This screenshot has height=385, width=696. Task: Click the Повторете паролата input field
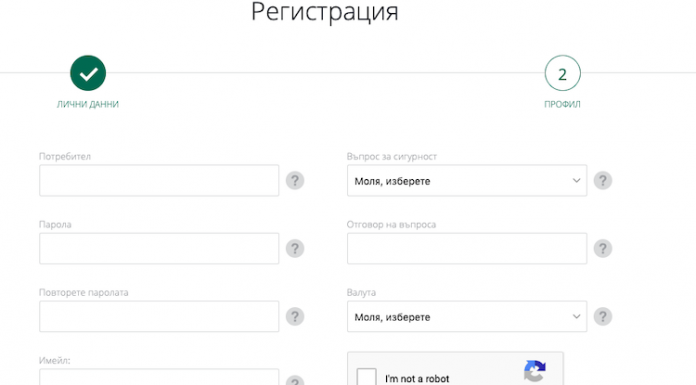pyautogui.click(x=159, y=317)
